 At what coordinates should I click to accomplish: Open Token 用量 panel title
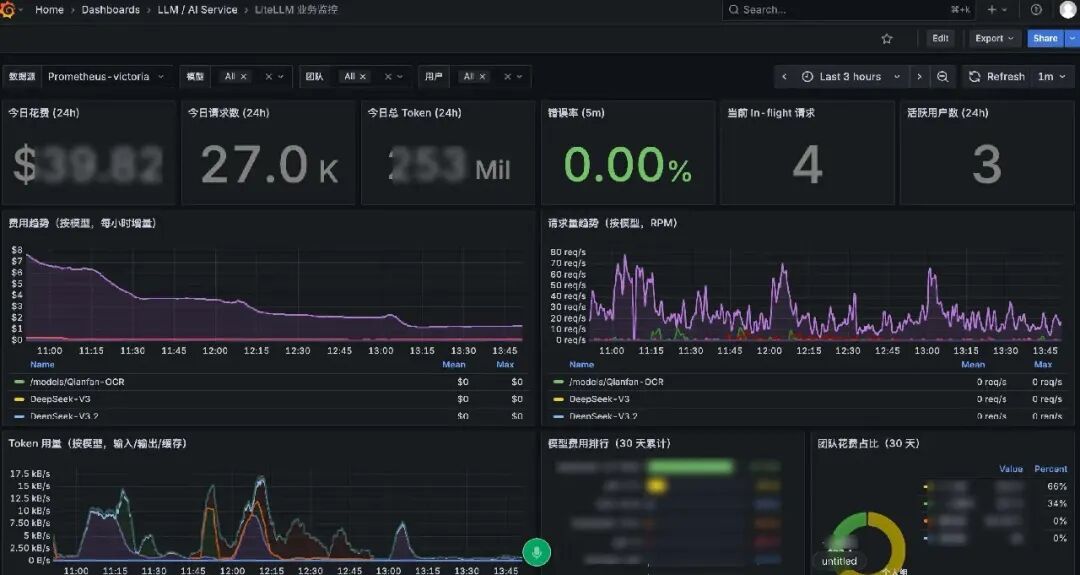pyautogui.click(x=98, y=443)
